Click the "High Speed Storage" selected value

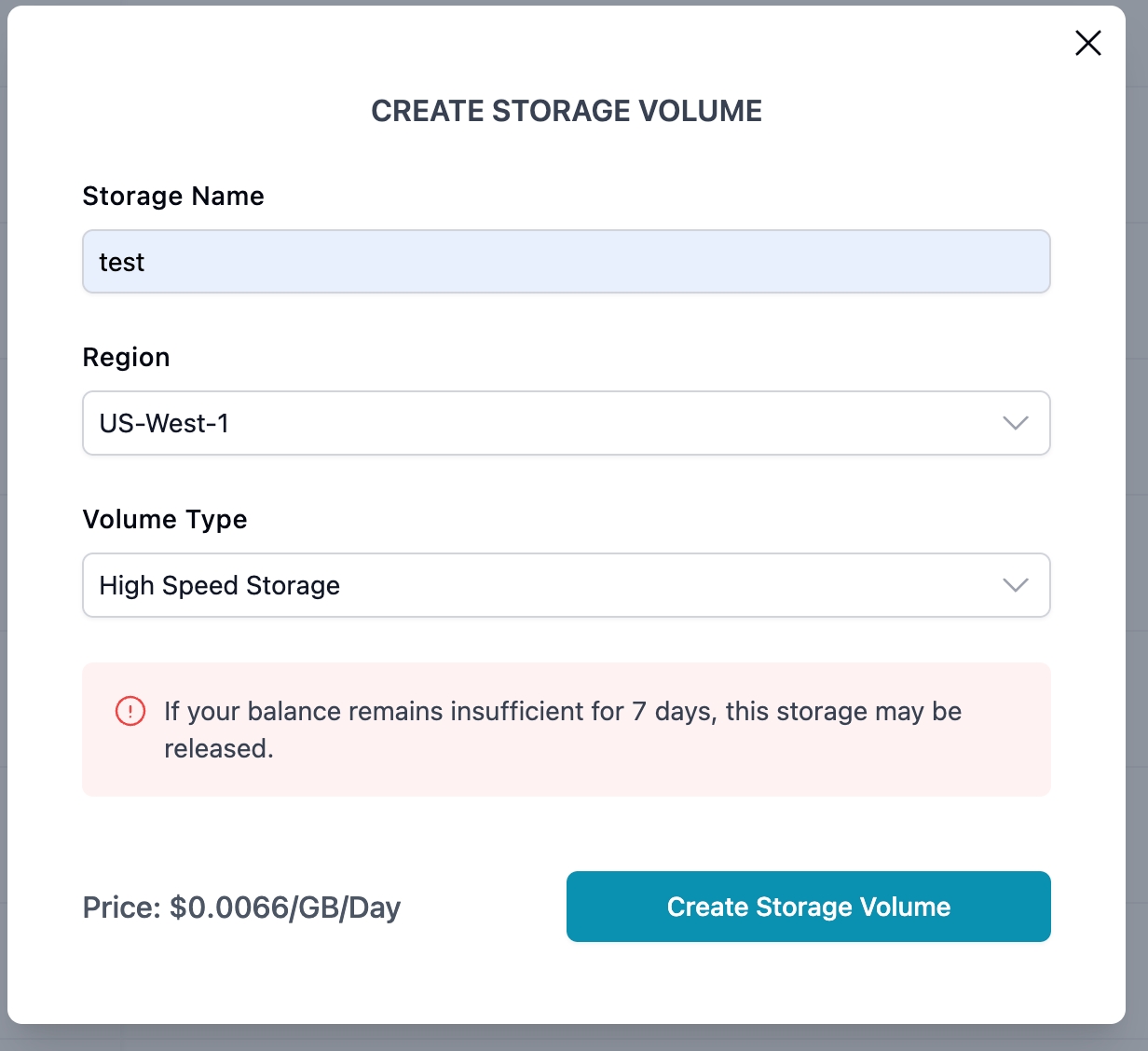click(220, 585)
